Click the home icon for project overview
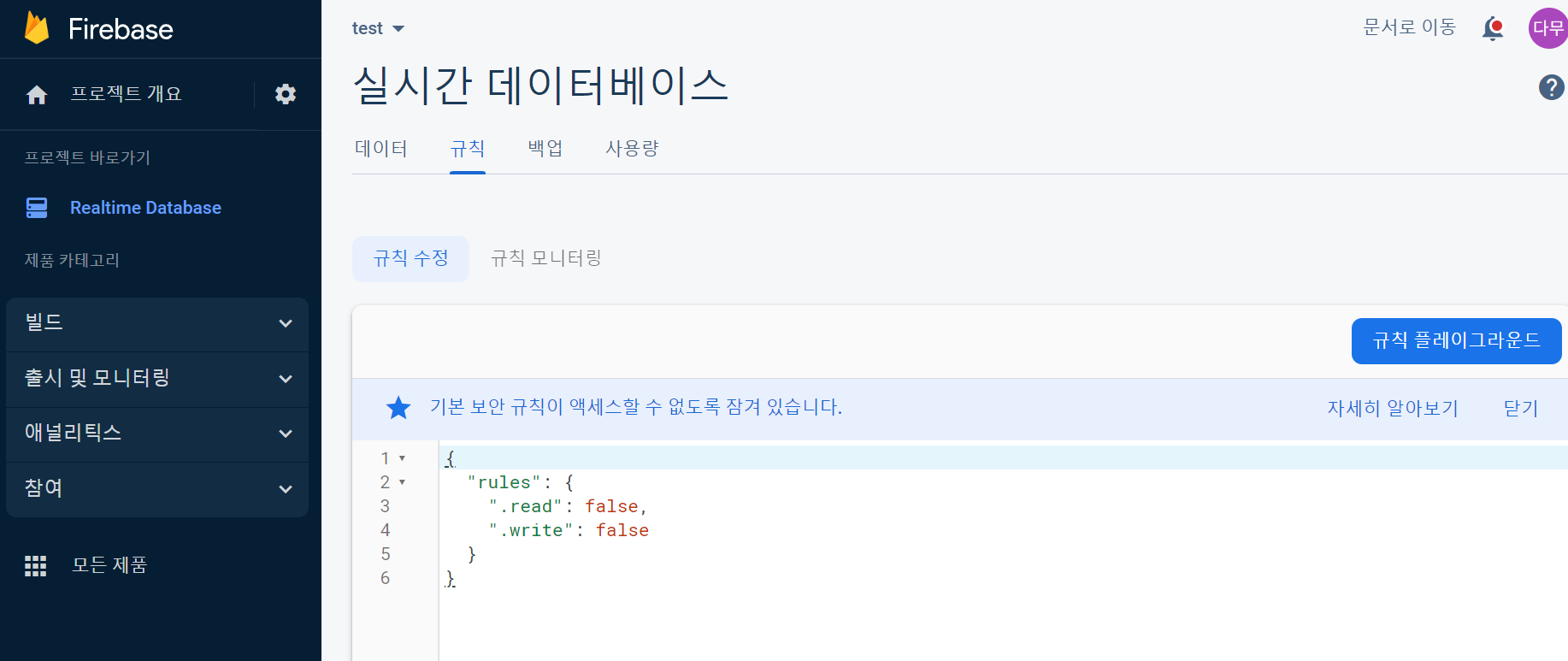1568x661 pixels. tap(37, 95)
